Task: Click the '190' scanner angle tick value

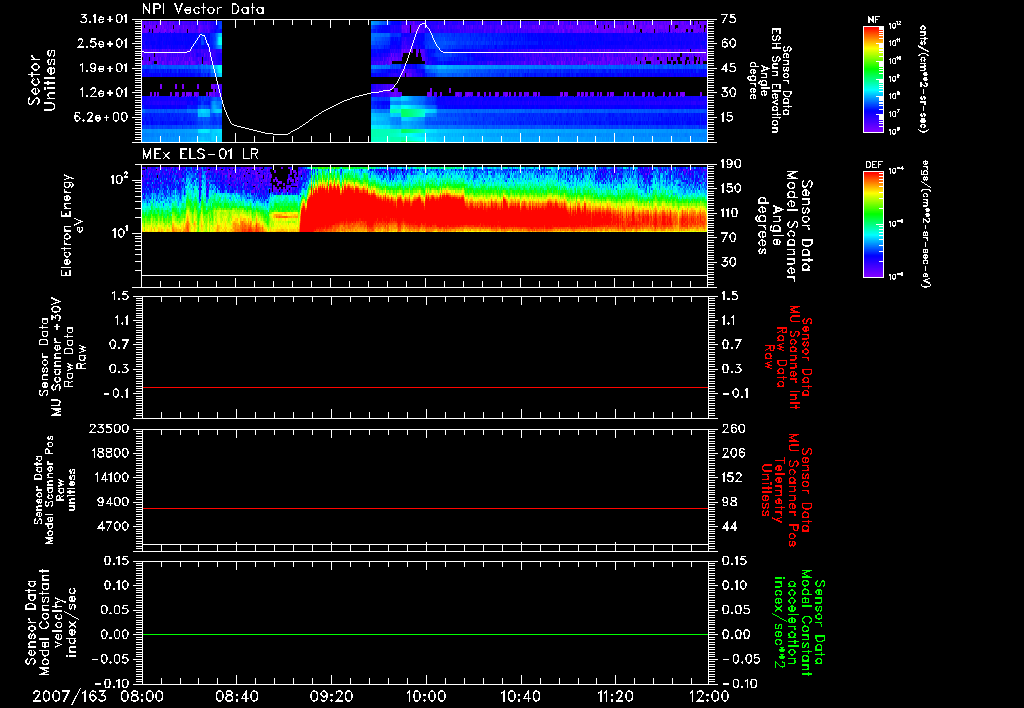Action: (x=732, y=164)
